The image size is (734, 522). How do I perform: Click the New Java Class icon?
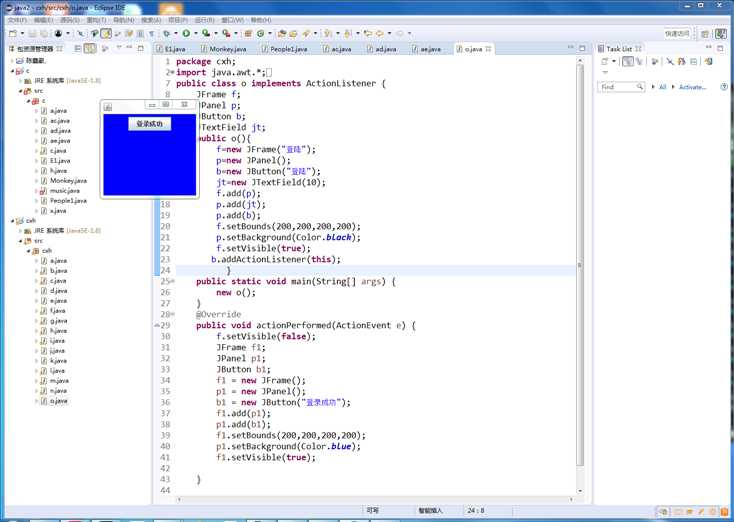point(260,34)
